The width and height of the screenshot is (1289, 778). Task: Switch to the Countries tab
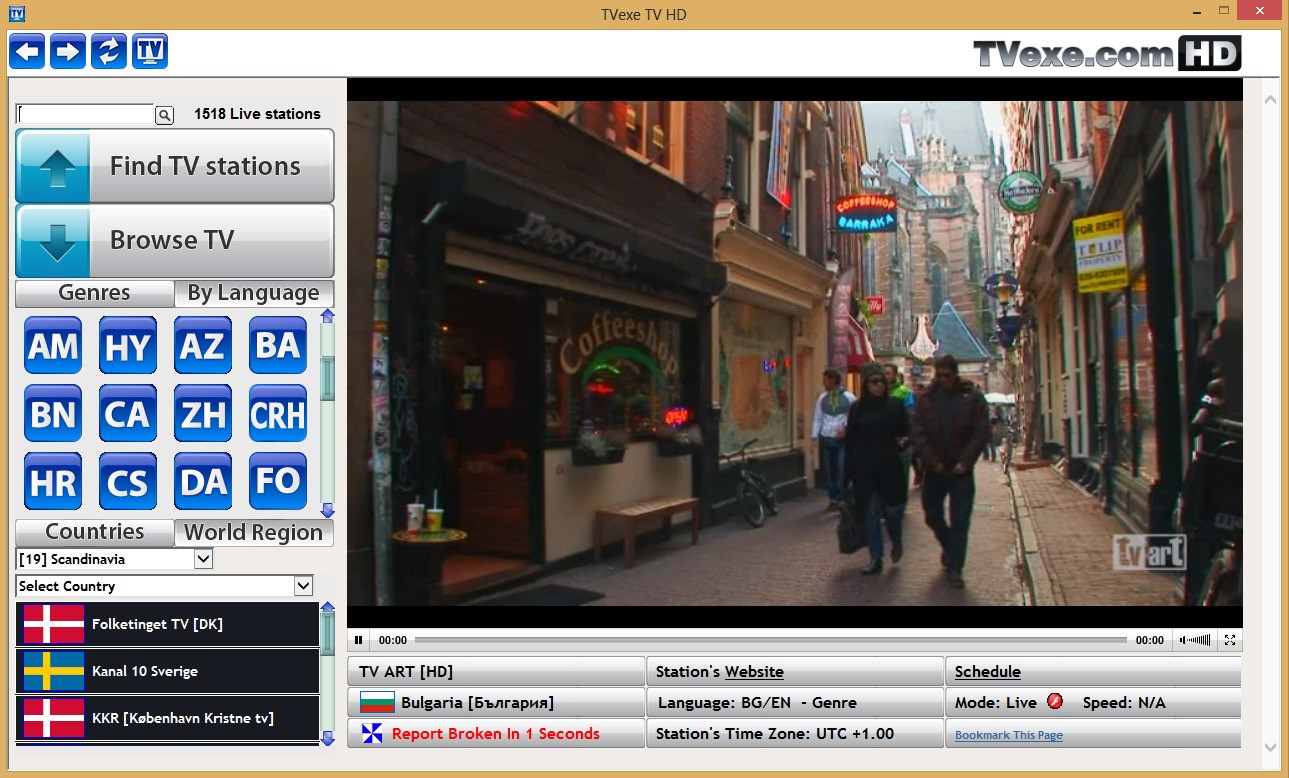(x=95, y=532)
